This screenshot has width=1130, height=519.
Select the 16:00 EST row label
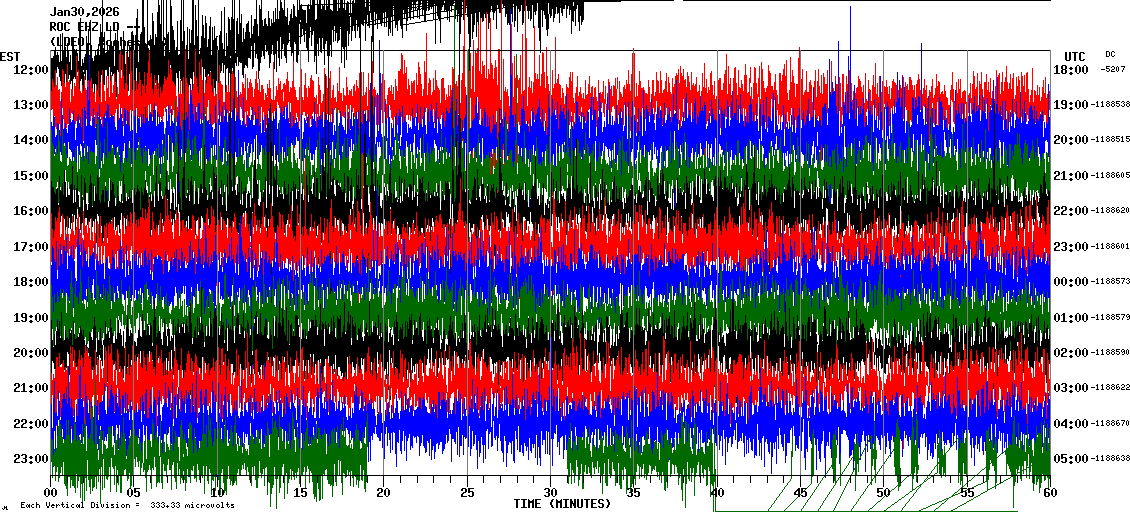pos(30,211)
